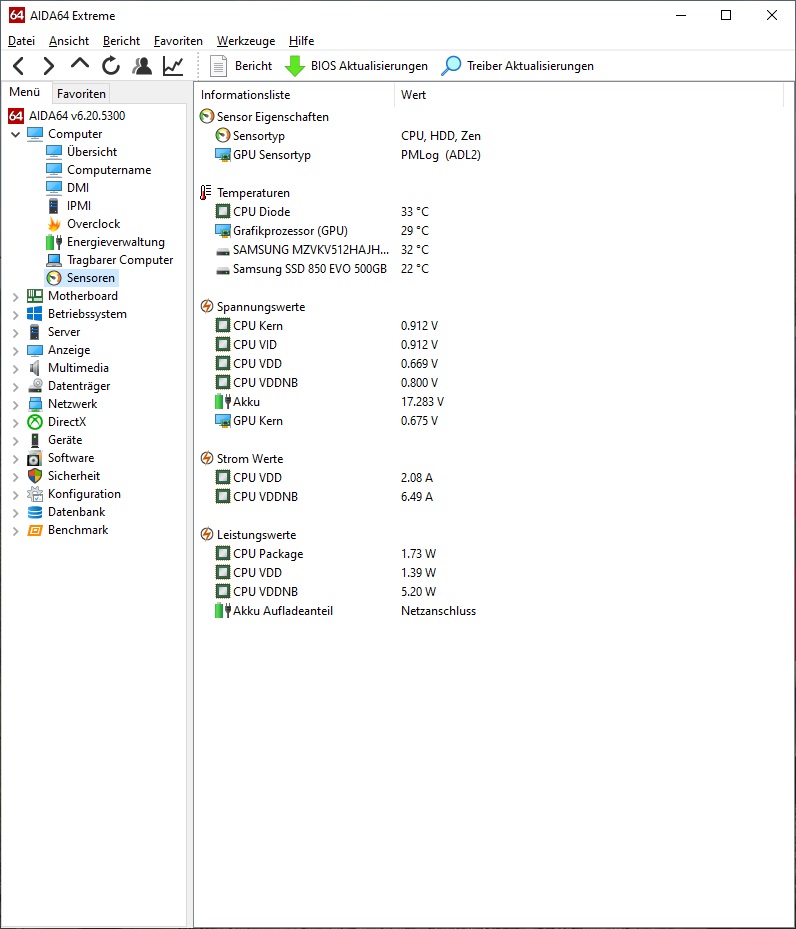Open the Bericht menu
This screenshot has width=796, height=929.
coord(121,41)
